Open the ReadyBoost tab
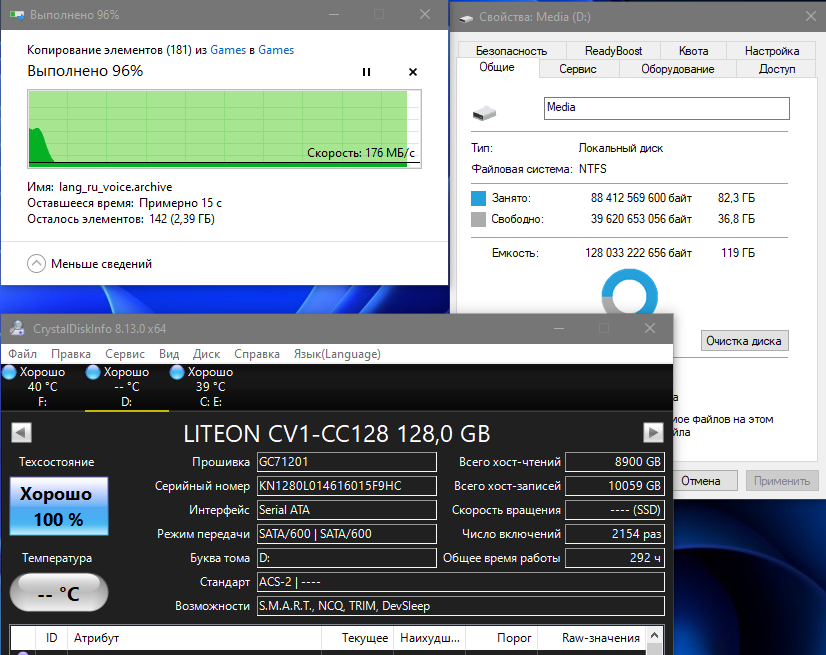This screenshot has width=826, height=655. pos(613,51)
